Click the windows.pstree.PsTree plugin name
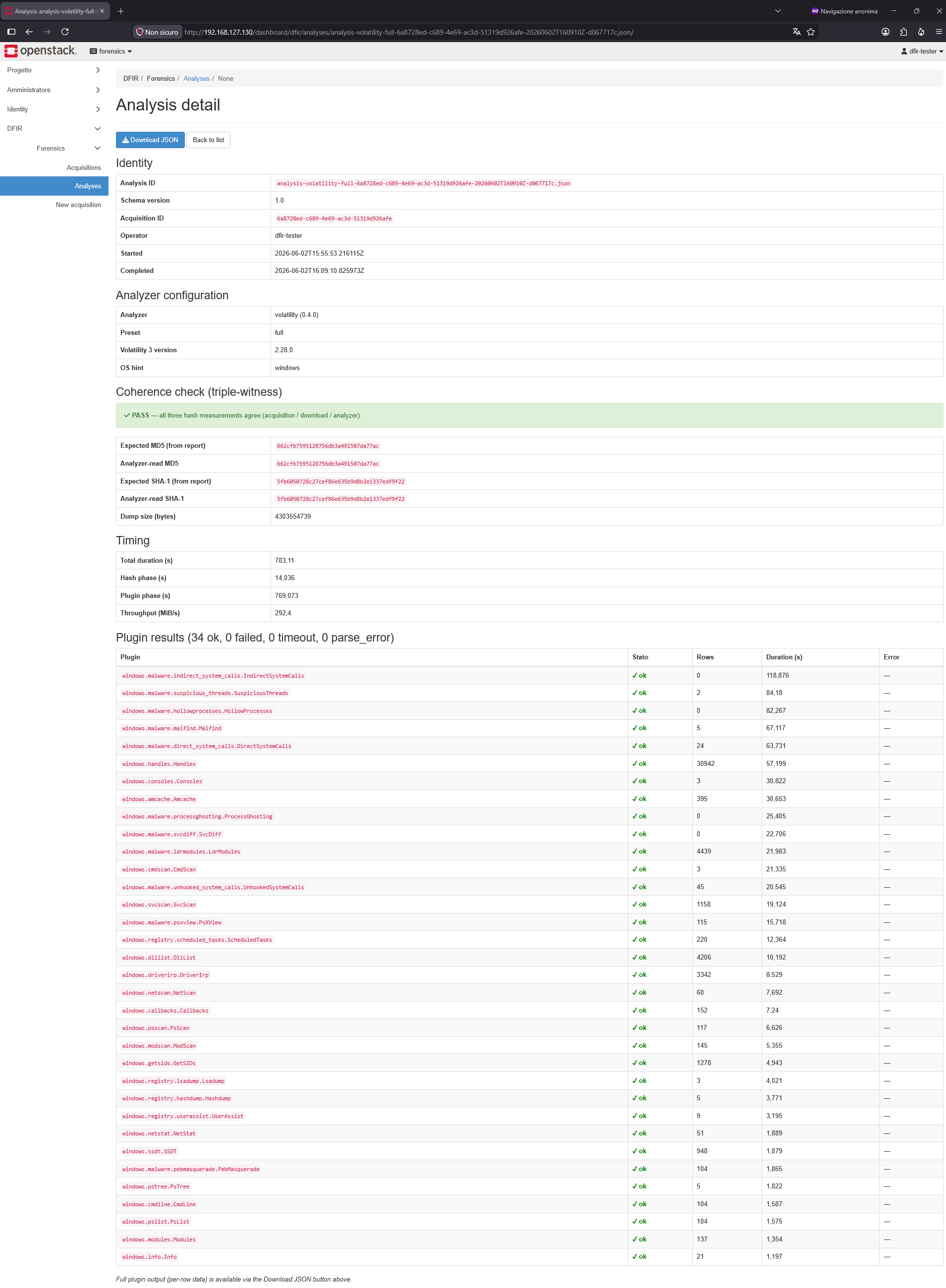 (155, 1186)
